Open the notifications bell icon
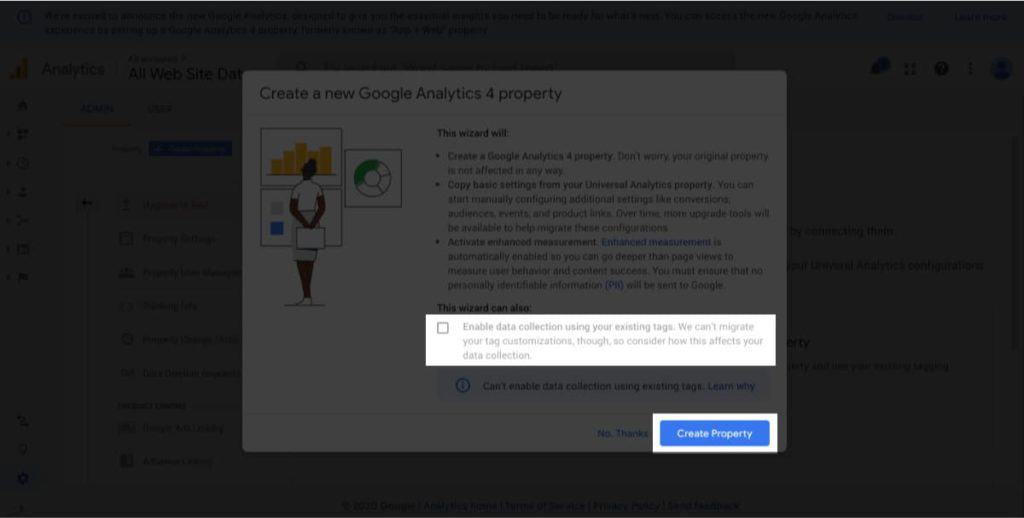 (x=879, y=68)
